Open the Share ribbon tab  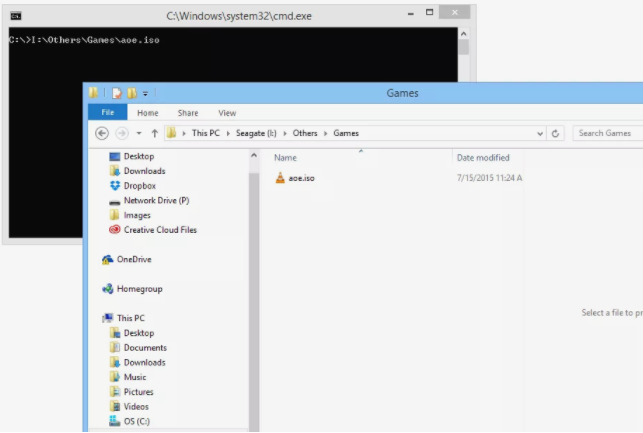[x=188, y=113]
